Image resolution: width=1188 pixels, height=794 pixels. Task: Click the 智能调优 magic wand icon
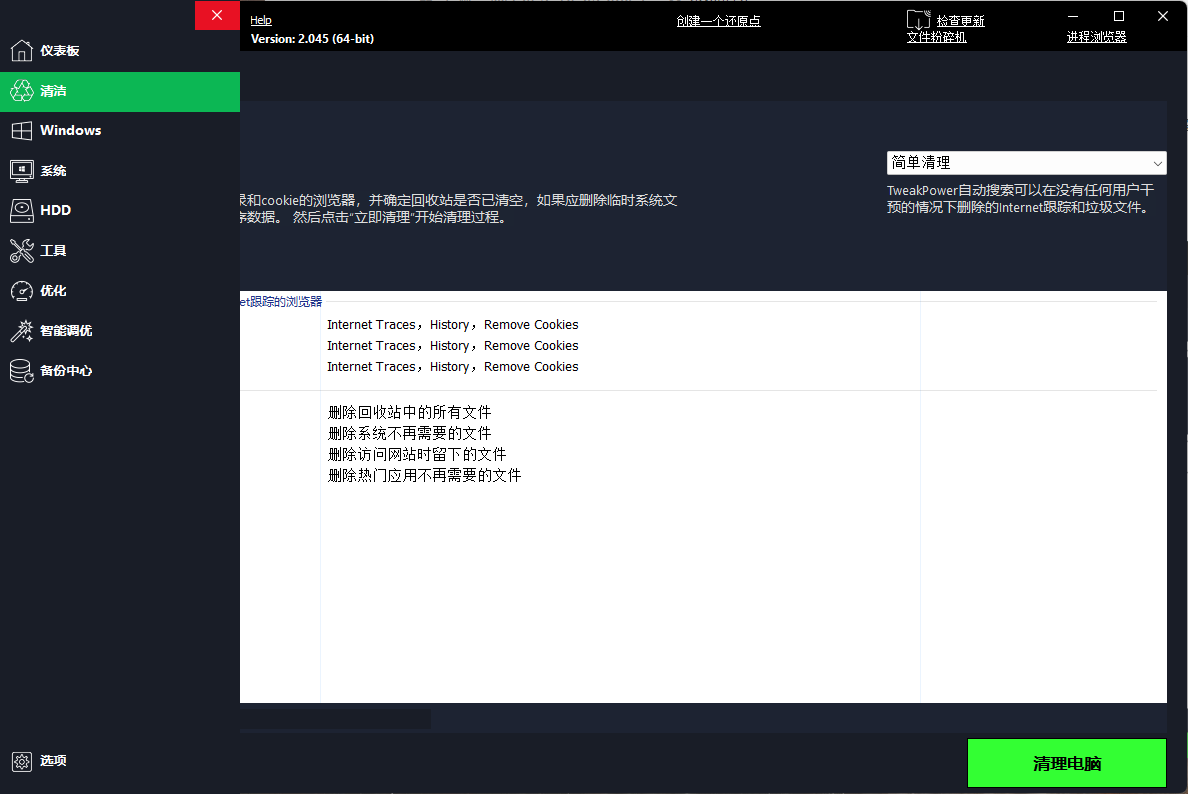pos(21,330)
